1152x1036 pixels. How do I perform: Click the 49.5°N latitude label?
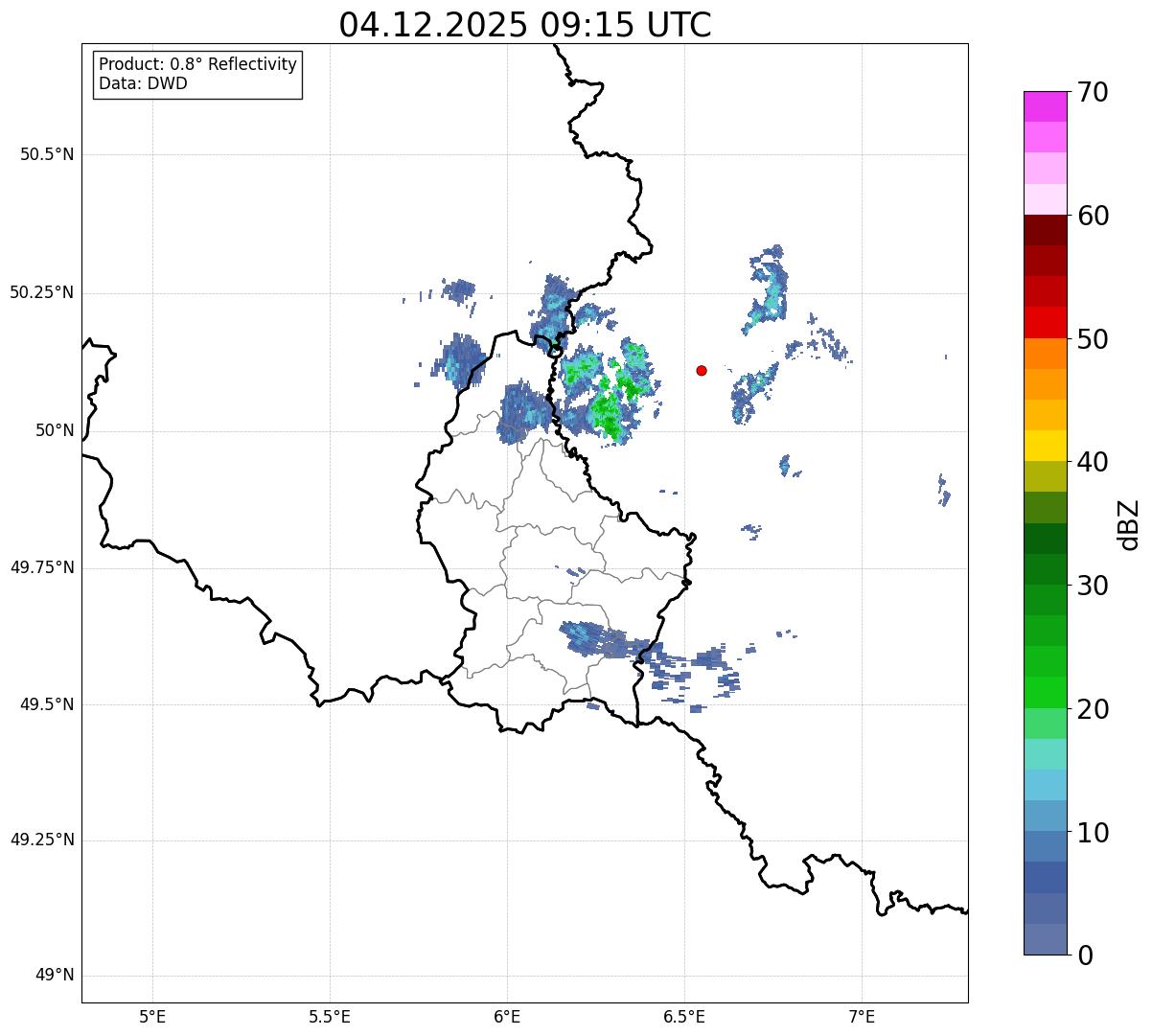coord(47,704)
